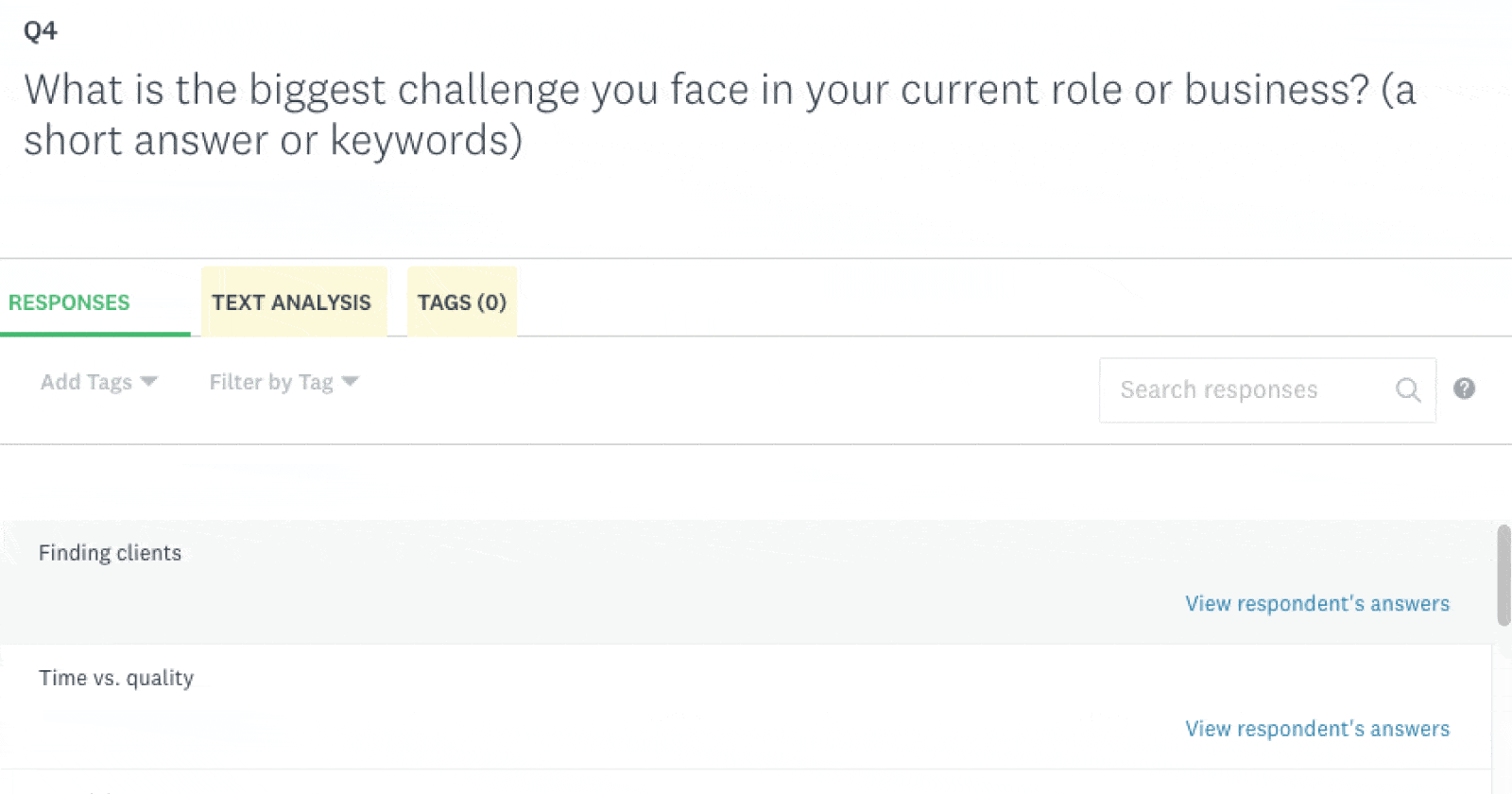Open the Add Tags dropdown
The width and height of the screenshot is (1512, 794).
[x=97, y=382]
